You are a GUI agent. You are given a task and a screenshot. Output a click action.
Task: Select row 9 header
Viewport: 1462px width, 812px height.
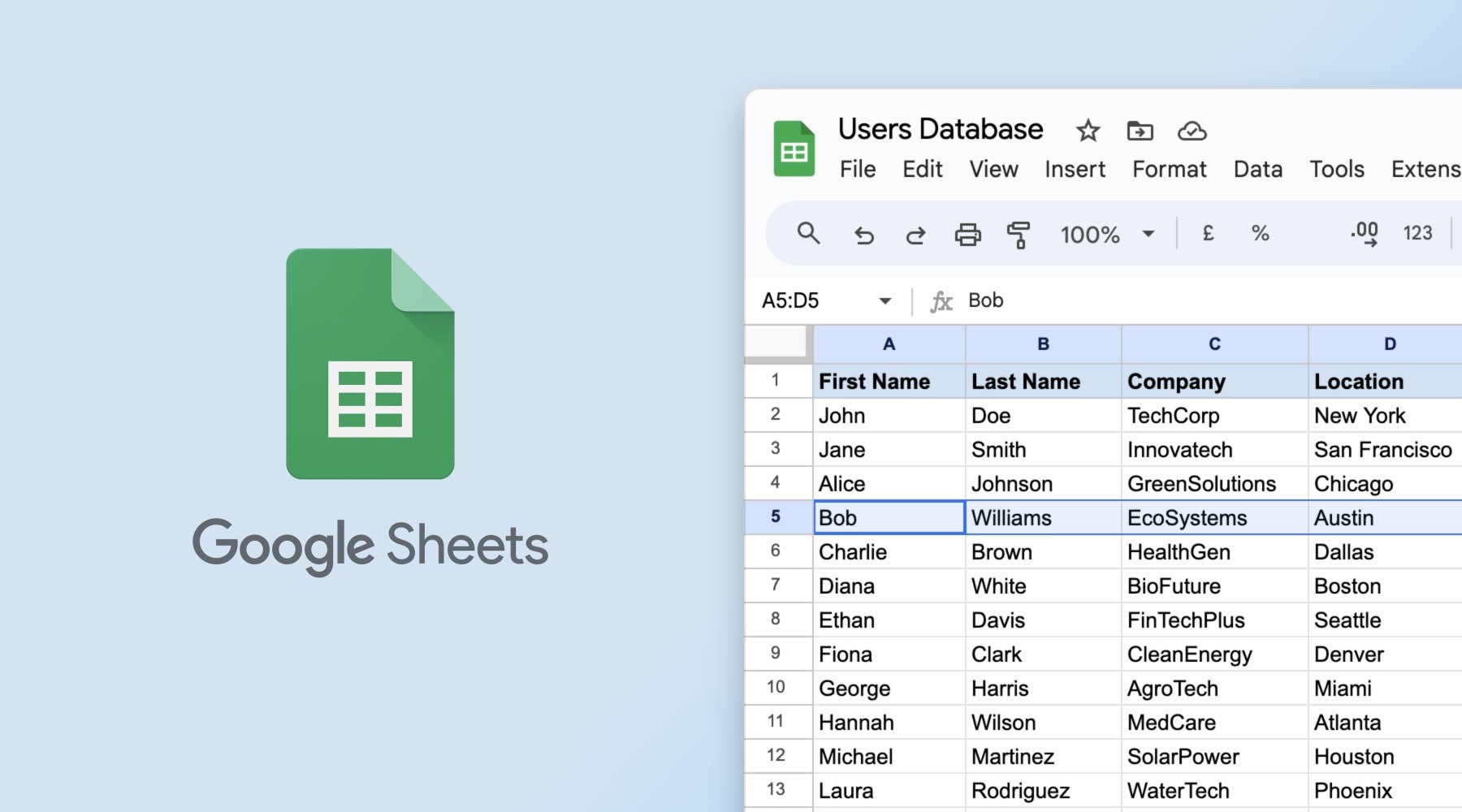pyautogui.click(x=776, y=654)
